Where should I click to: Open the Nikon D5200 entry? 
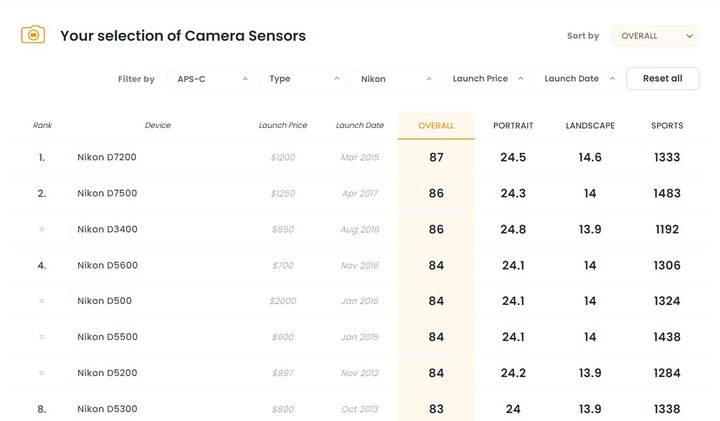click(107, 373)
